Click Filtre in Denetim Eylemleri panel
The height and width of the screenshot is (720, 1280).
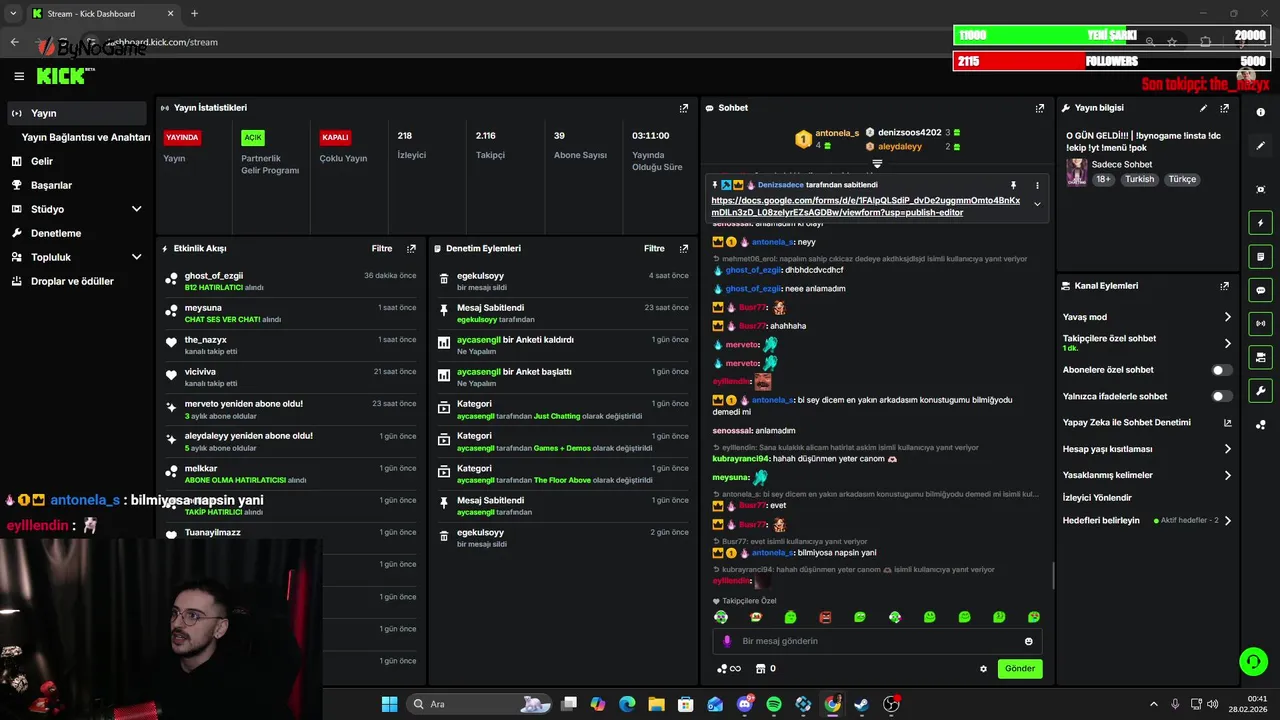[654, 249]
